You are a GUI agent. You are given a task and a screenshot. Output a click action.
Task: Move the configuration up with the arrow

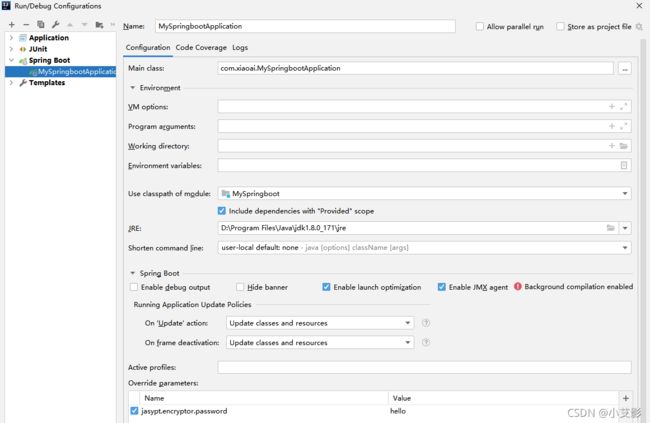click(70, 25)
